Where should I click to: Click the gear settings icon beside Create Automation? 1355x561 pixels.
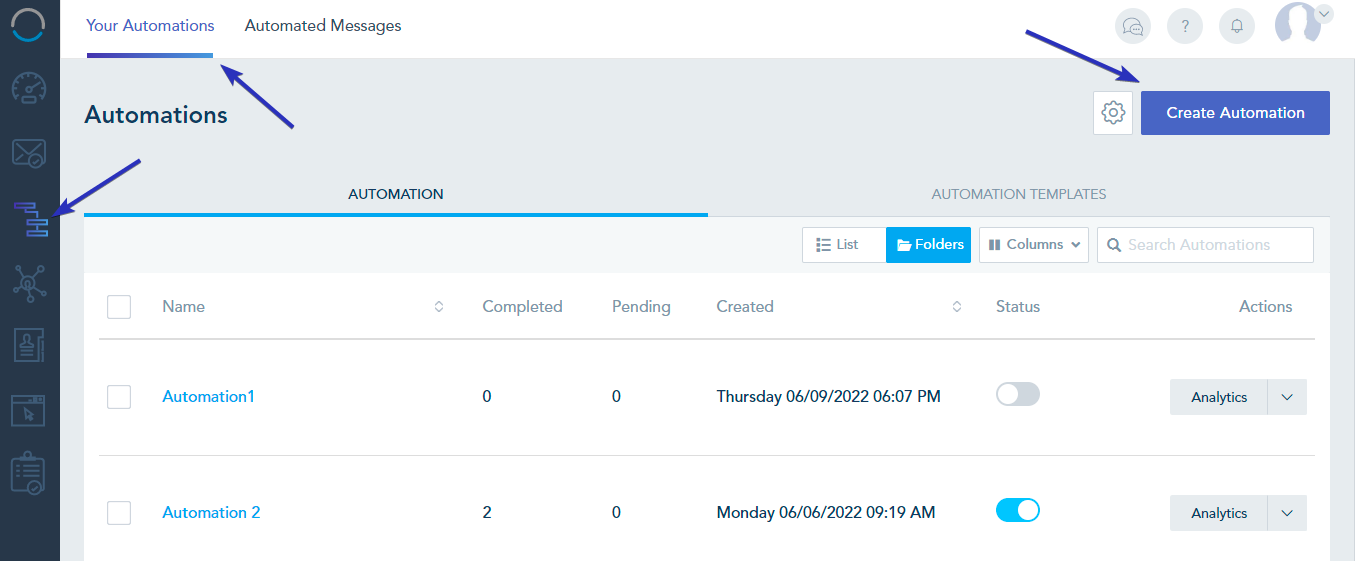pyautogui.click(x=1113, y=113)
